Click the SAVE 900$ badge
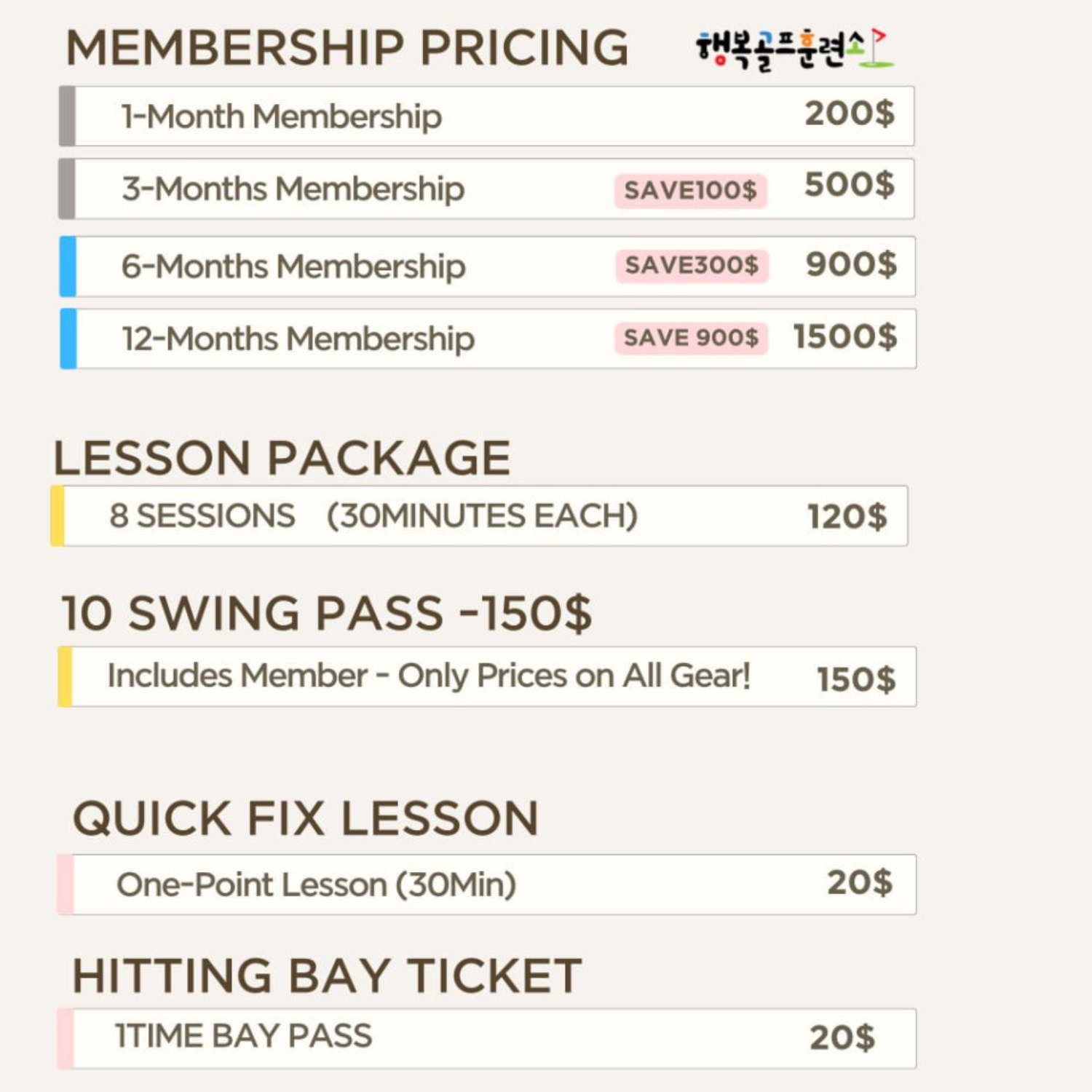The image size is (1092, 1092). click(x=691, y=338)
